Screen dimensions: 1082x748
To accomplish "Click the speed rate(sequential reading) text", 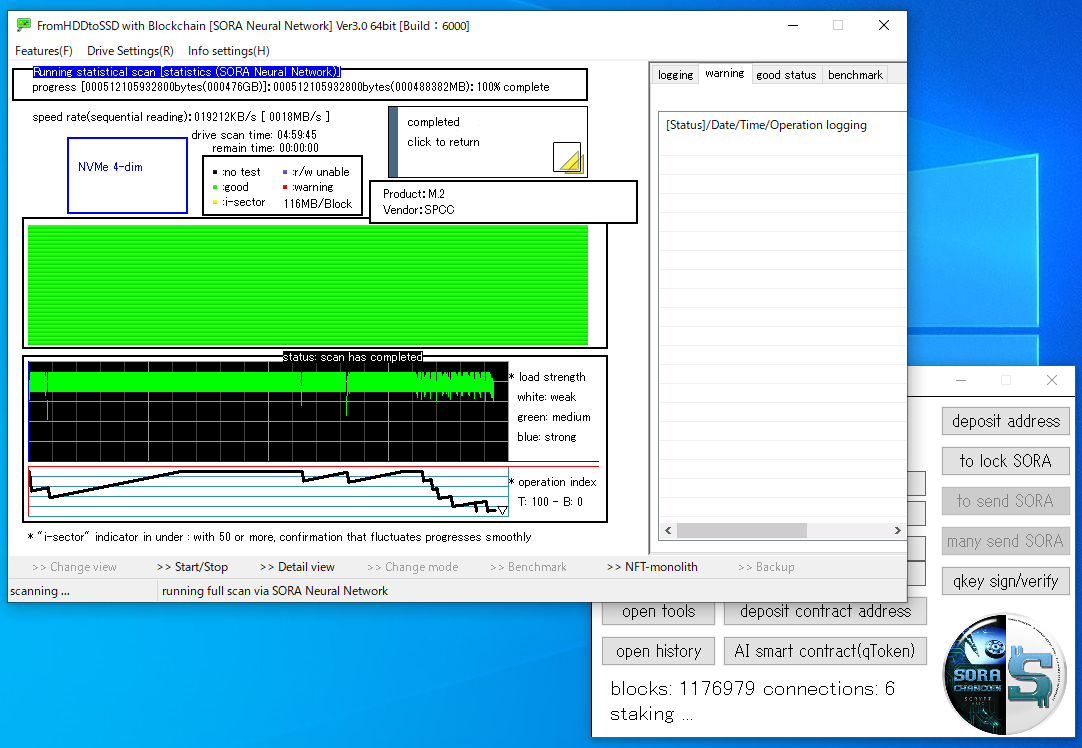I will pyautogui.click(x=181, y=117).
